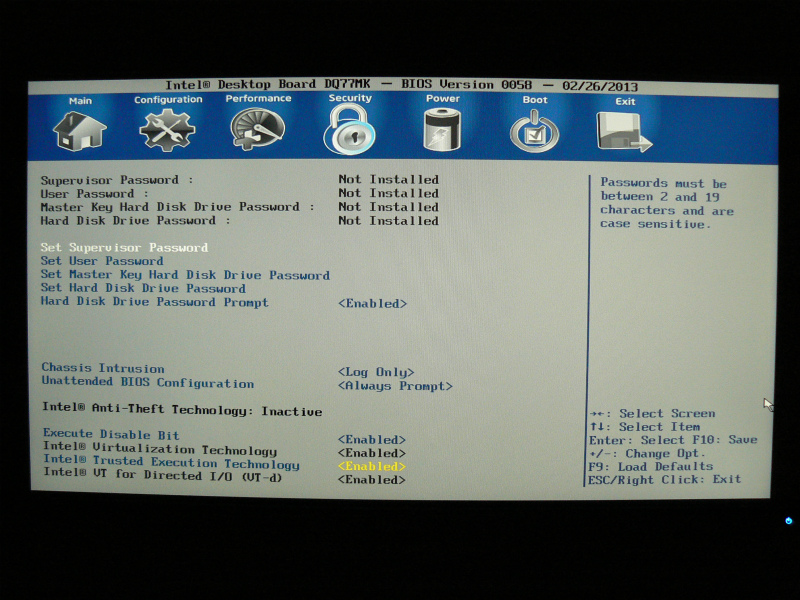Switch to the Power tab label
This screenshot has height=600, width=800.
coord(443,98)
